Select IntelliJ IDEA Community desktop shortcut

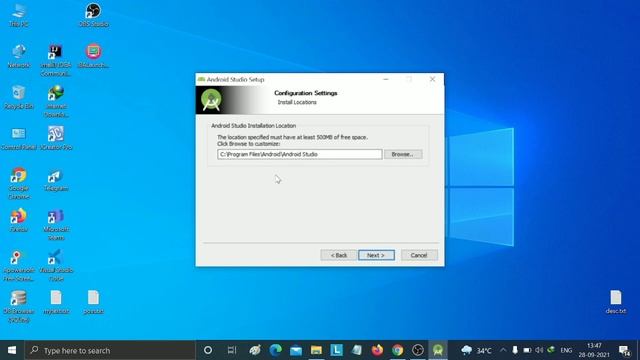tap(56, 61)
